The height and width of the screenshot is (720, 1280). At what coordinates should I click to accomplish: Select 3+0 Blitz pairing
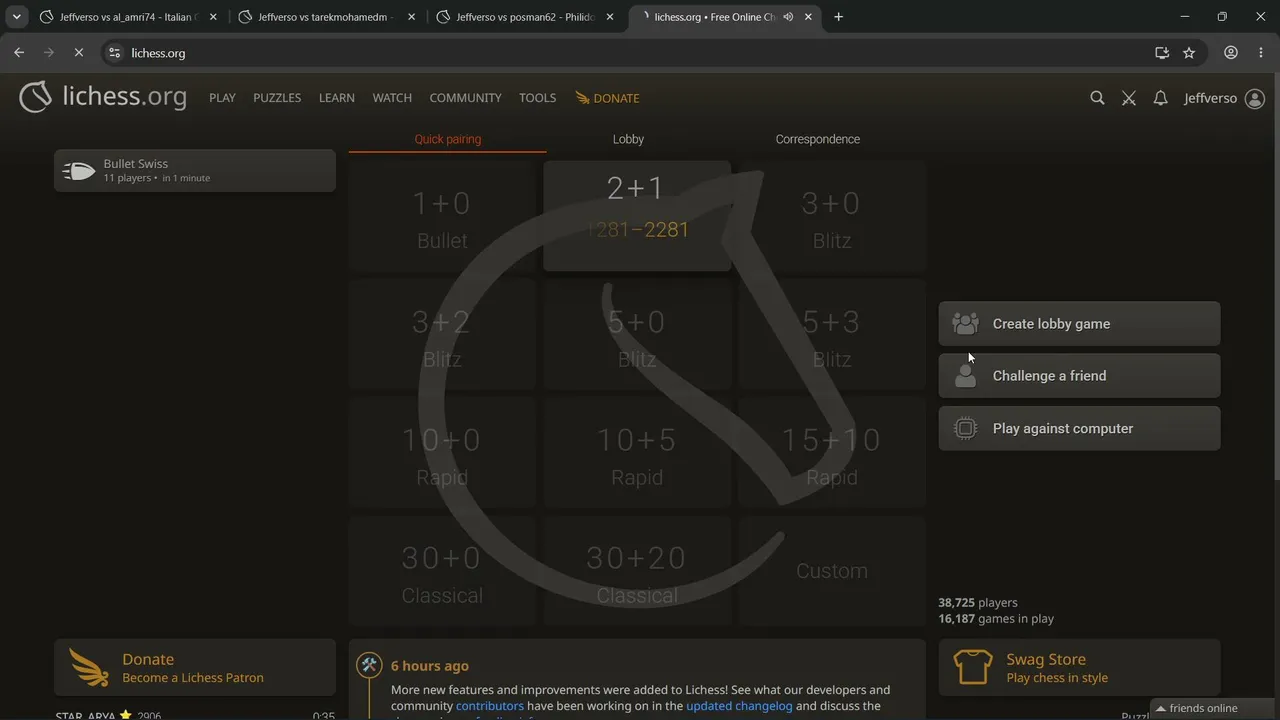832,216
